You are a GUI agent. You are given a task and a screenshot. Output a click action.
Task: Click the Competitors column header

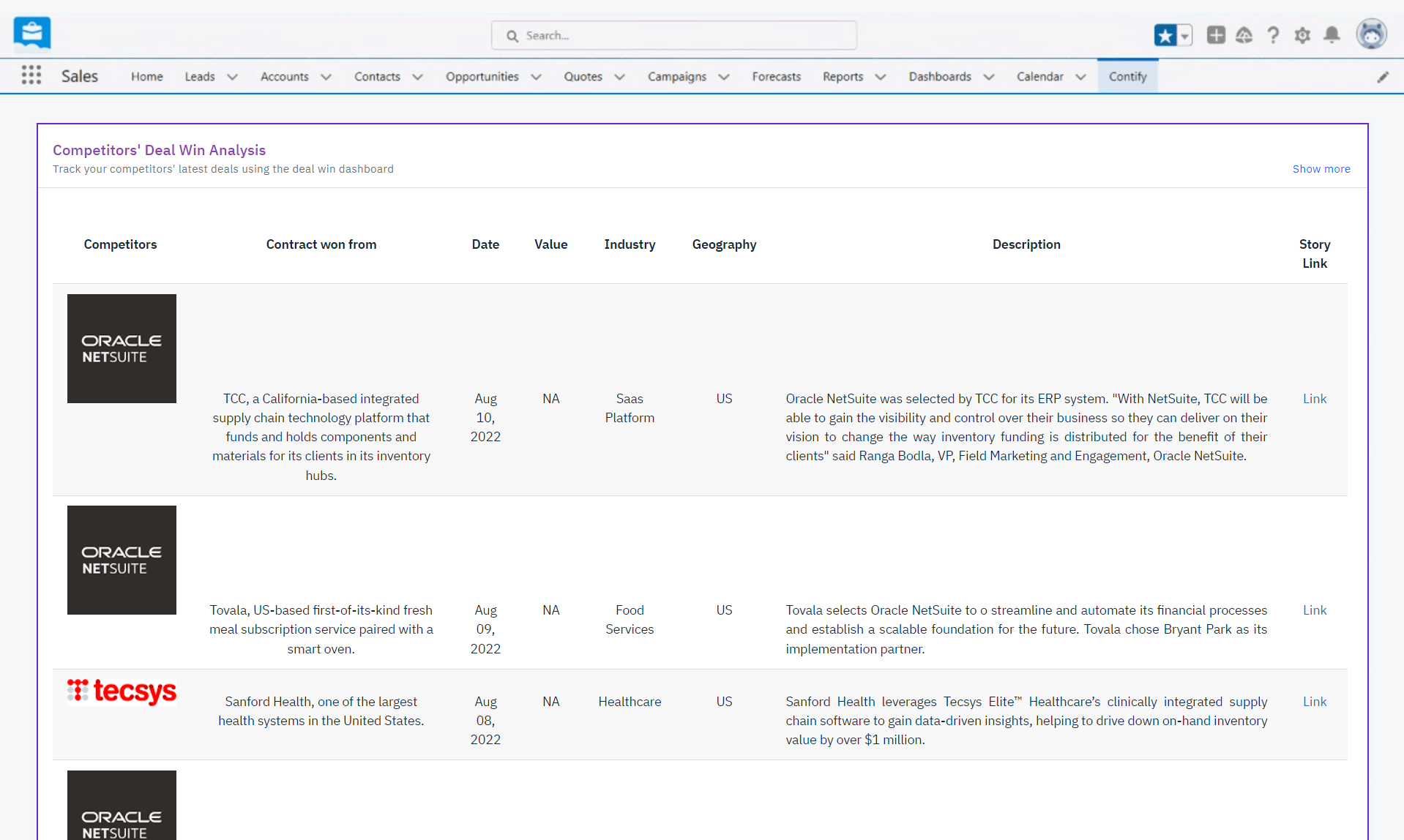coord(120,244)
